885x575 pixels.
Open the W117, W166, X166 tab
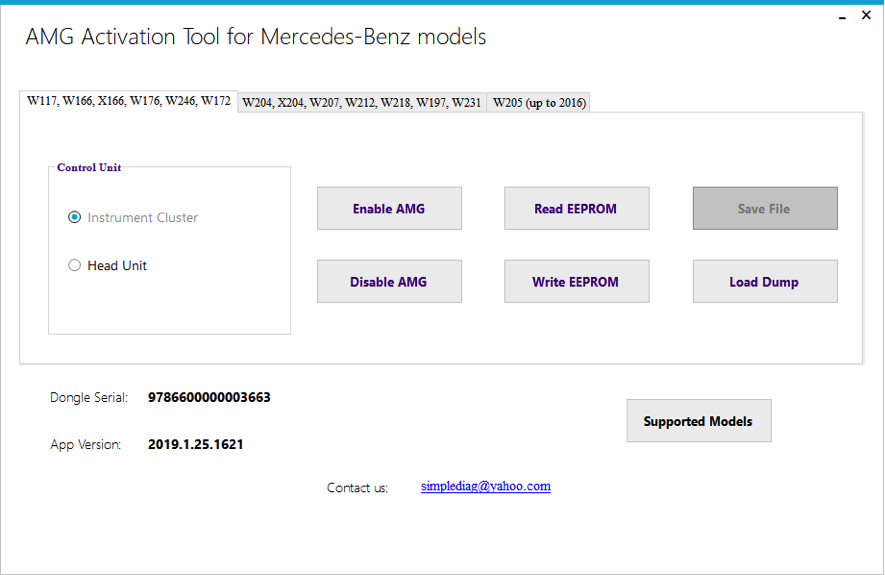coord(129,101)
